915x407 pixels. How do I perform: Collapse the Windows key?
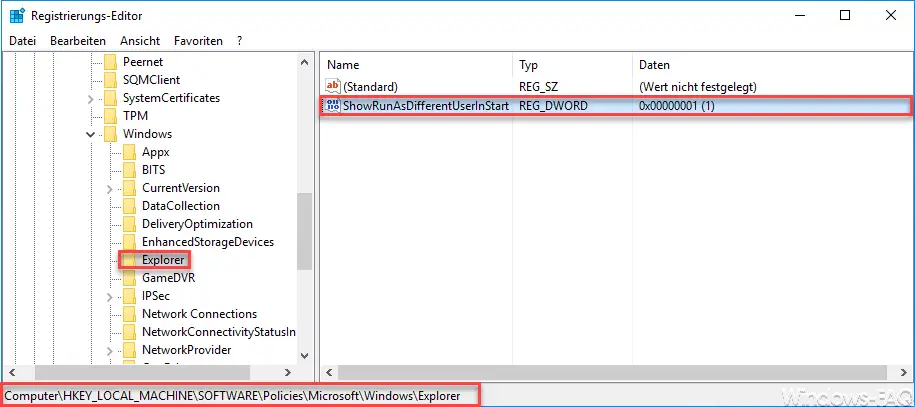pos(90,134)
